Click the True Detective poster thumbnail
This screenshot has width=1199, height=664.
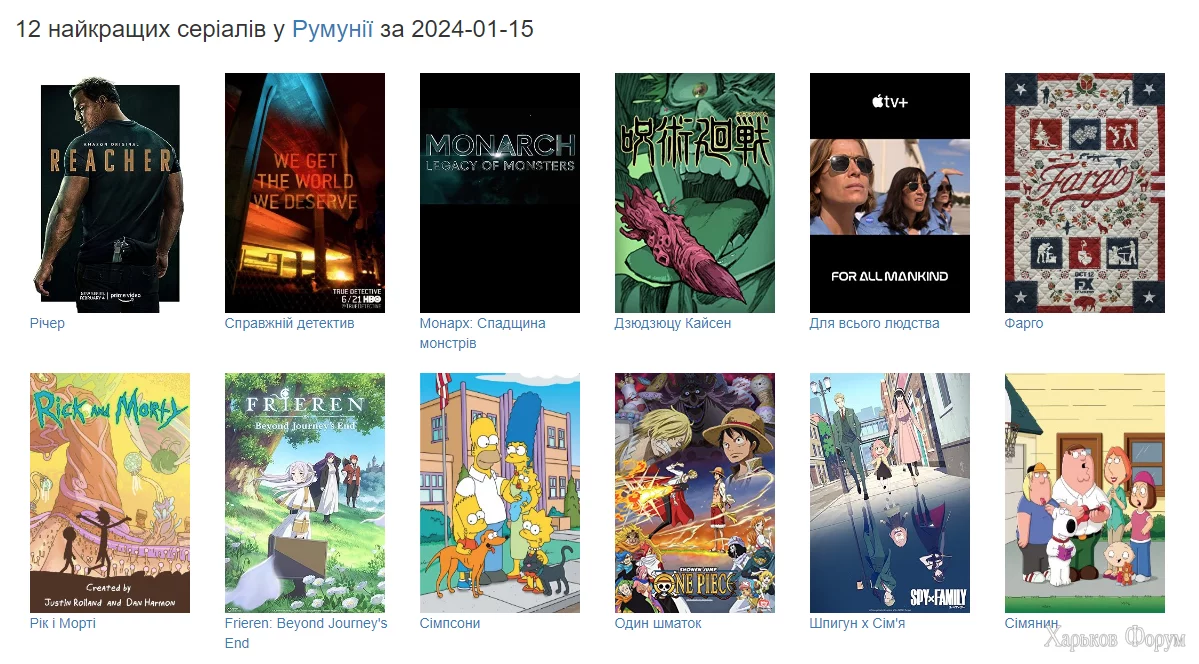point(305,193)
